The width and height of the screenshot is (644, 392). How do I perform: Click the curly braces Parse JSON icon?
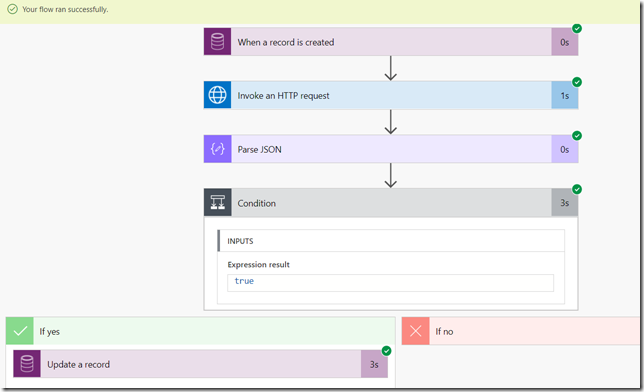tap(218, 149)
